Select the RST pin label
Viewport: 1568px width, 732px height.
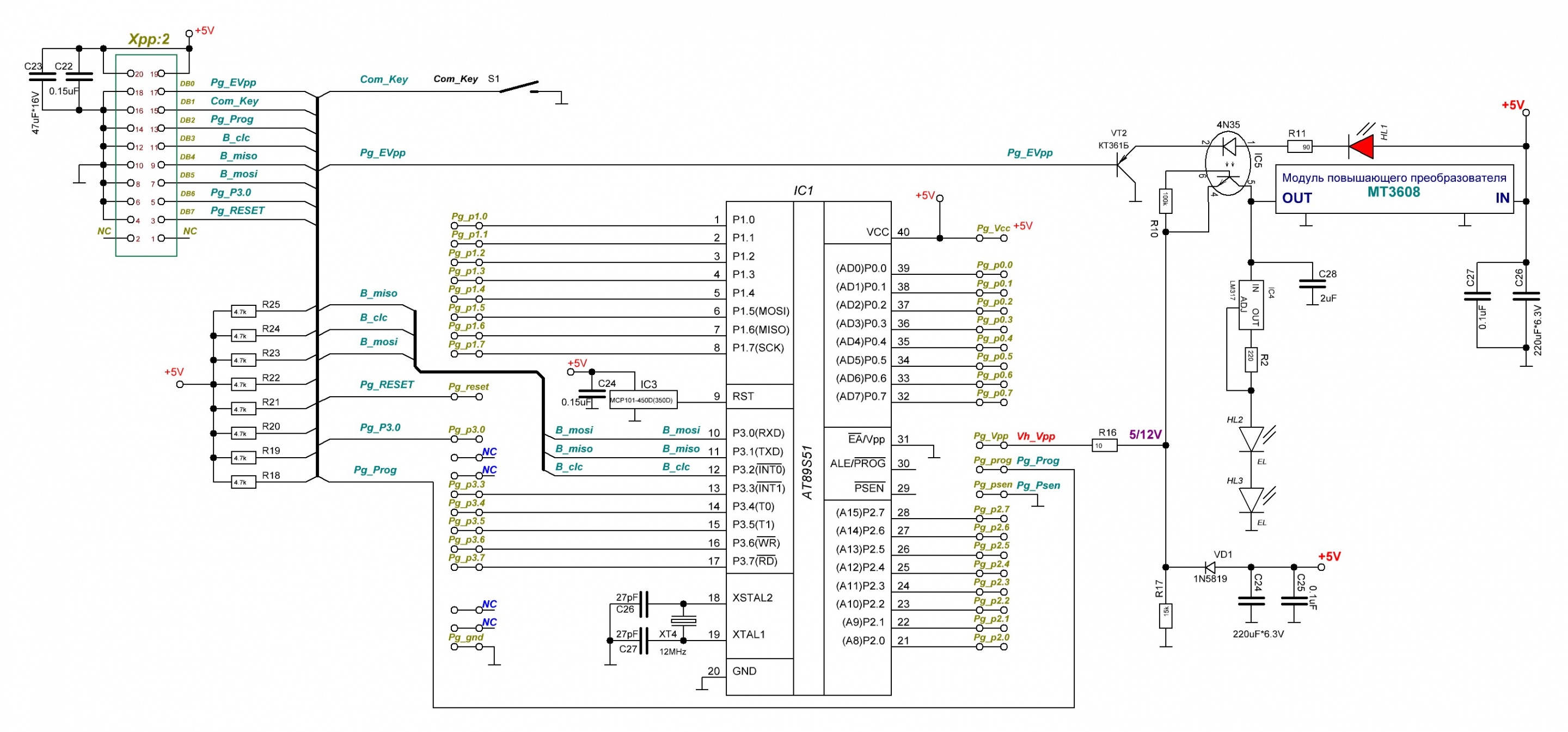point(743,396)
